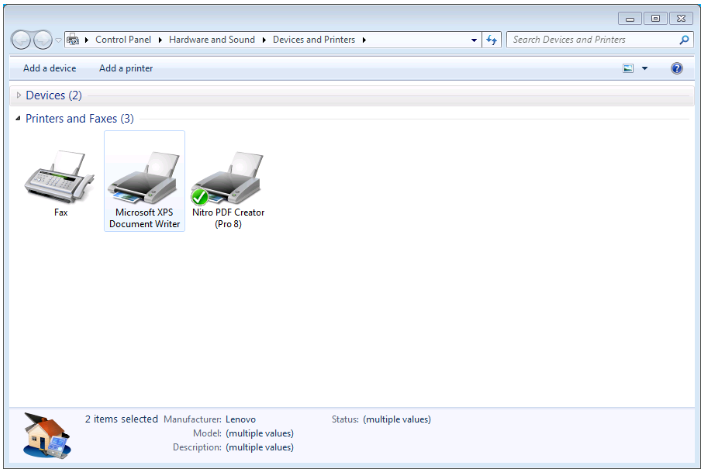This screenshot has height=472, width=706.
Task: Open the breadcrumb arrow after Control Panel
Action: [160, 40]
